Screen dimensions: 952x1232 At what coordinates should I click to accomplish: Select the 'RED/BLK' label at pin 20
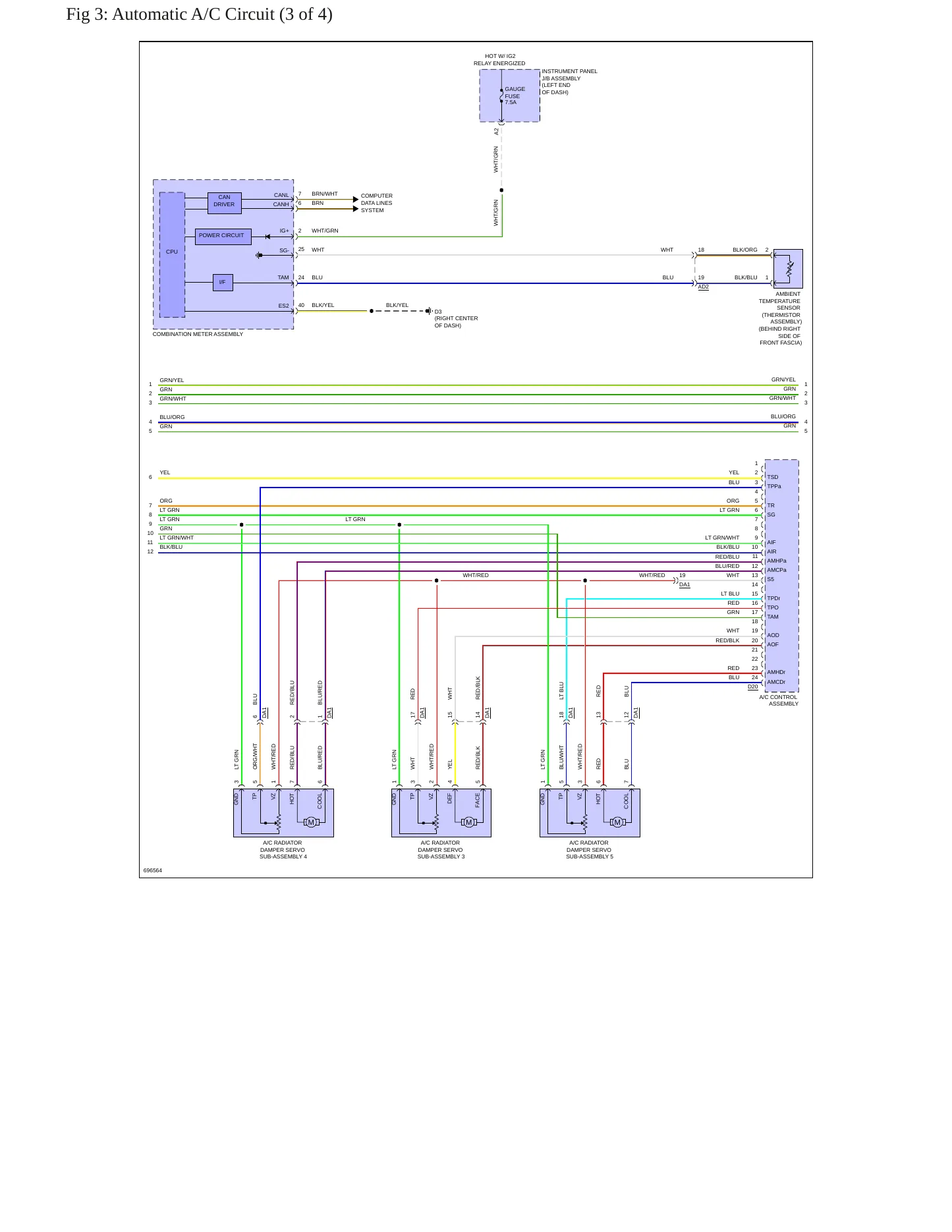point(727,640)
